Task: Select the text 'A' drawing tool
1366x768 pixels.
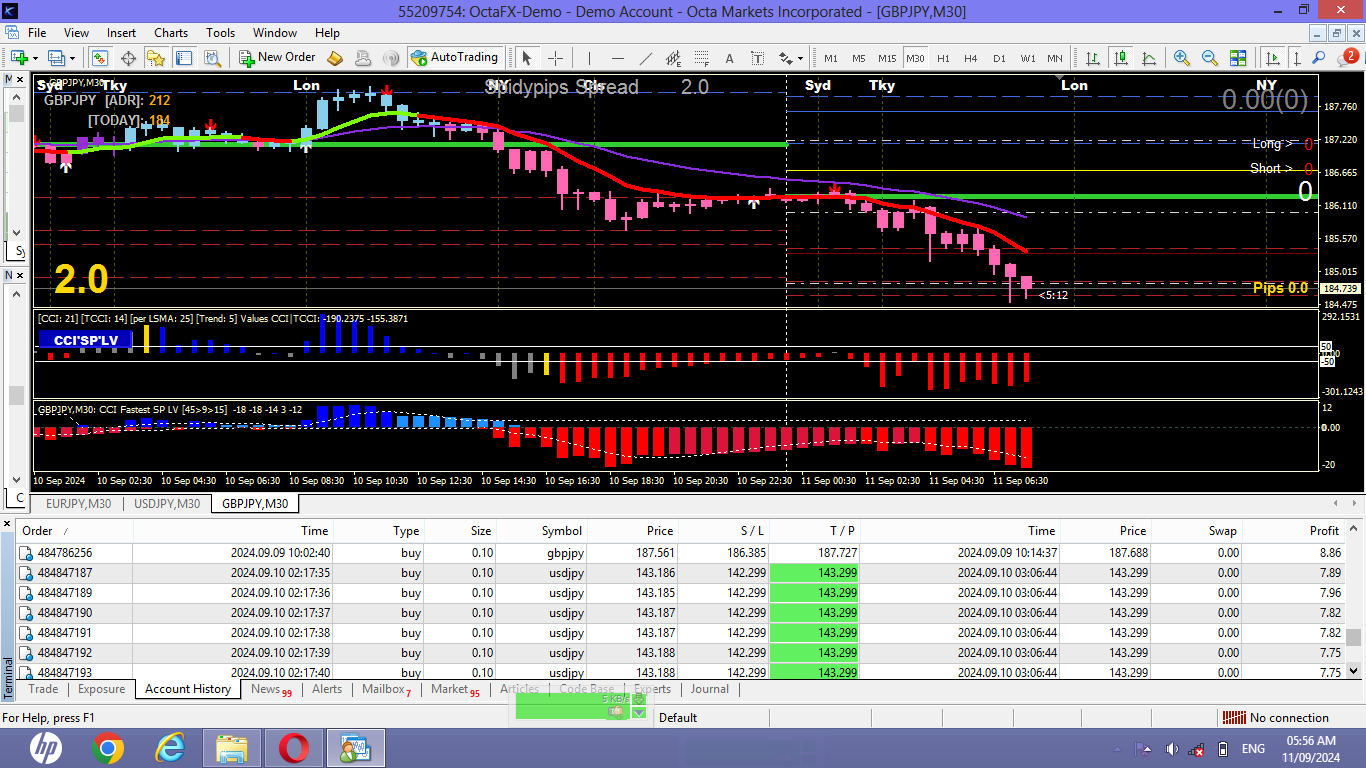Action: (x=730, y=58)
